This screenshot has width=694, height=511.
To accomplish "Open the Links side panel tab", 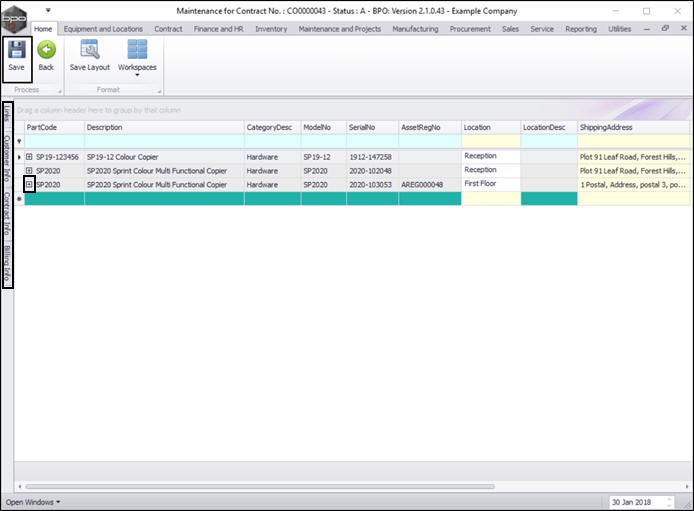I will click(7, 114).
